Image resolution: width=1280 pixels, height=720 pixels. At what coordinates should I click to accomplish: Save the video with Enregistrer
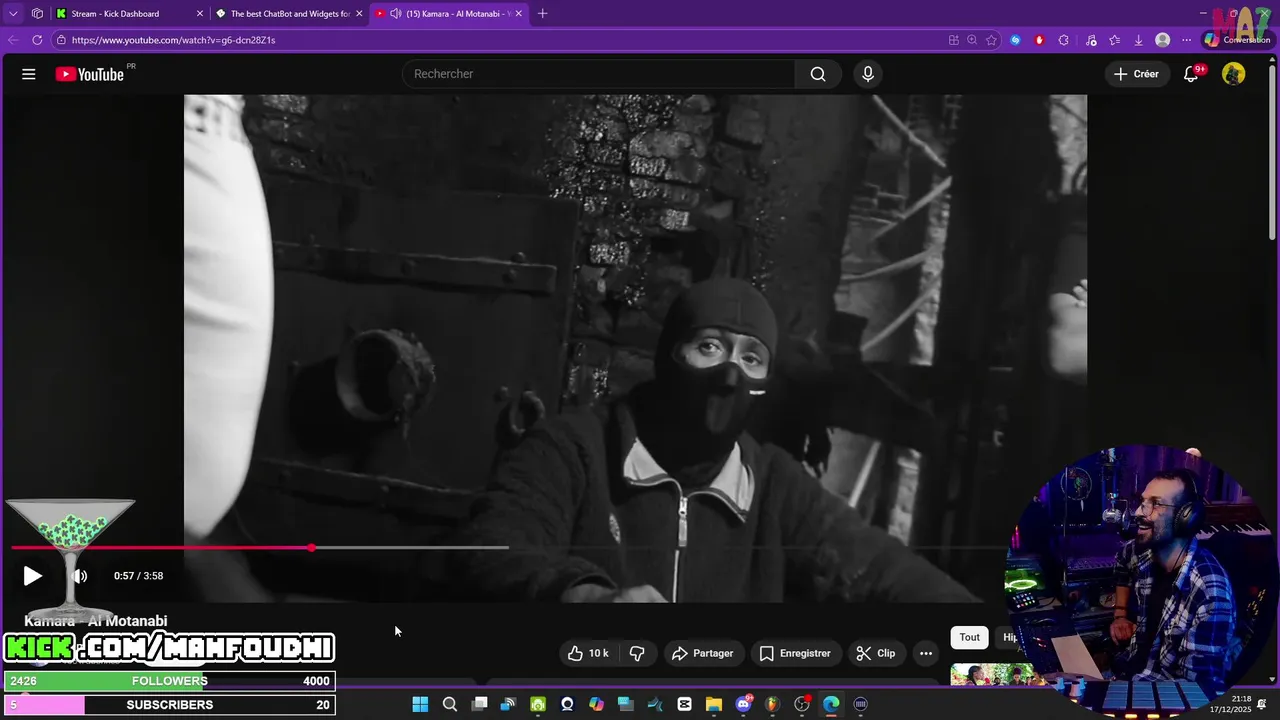(795, 653)
